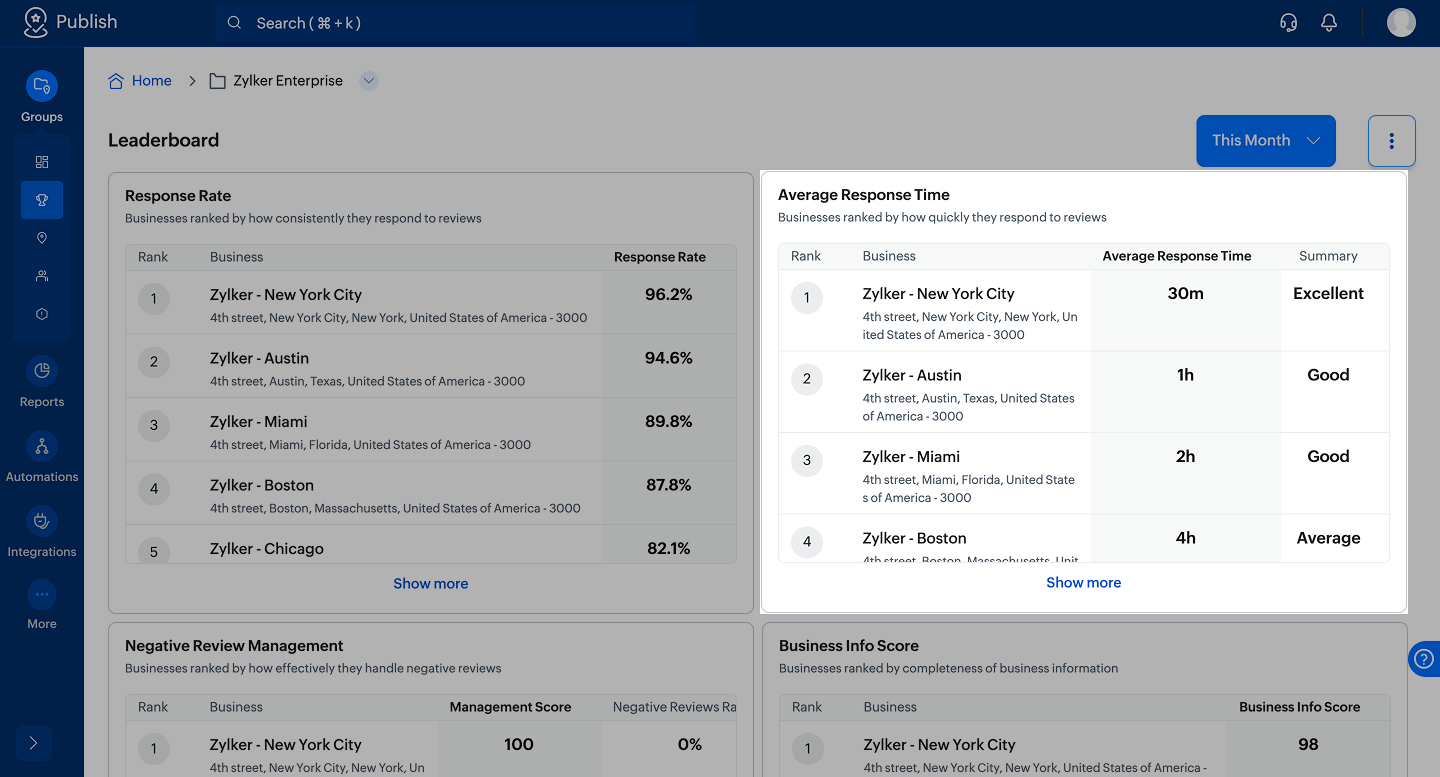1440x777 pixels.
Task: Open the Groups section in sidebar
Action: pos(42,87)
